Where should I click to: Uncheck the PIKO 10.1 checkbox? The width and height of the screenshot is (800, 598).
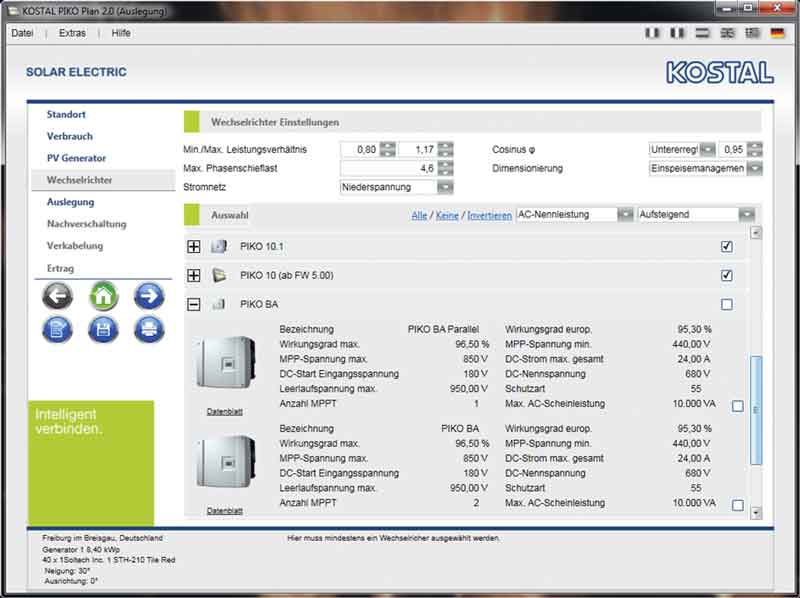pos(727,246)
